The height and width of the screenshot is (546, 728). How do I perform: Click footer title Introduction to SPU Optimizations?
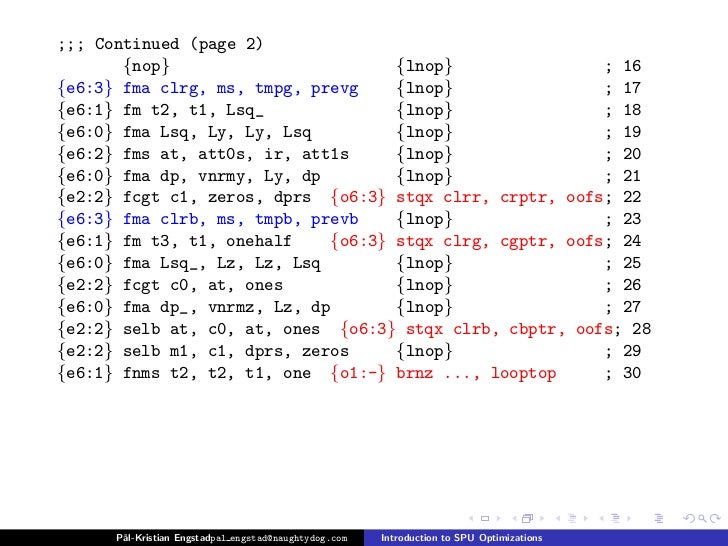click(462, 538)
